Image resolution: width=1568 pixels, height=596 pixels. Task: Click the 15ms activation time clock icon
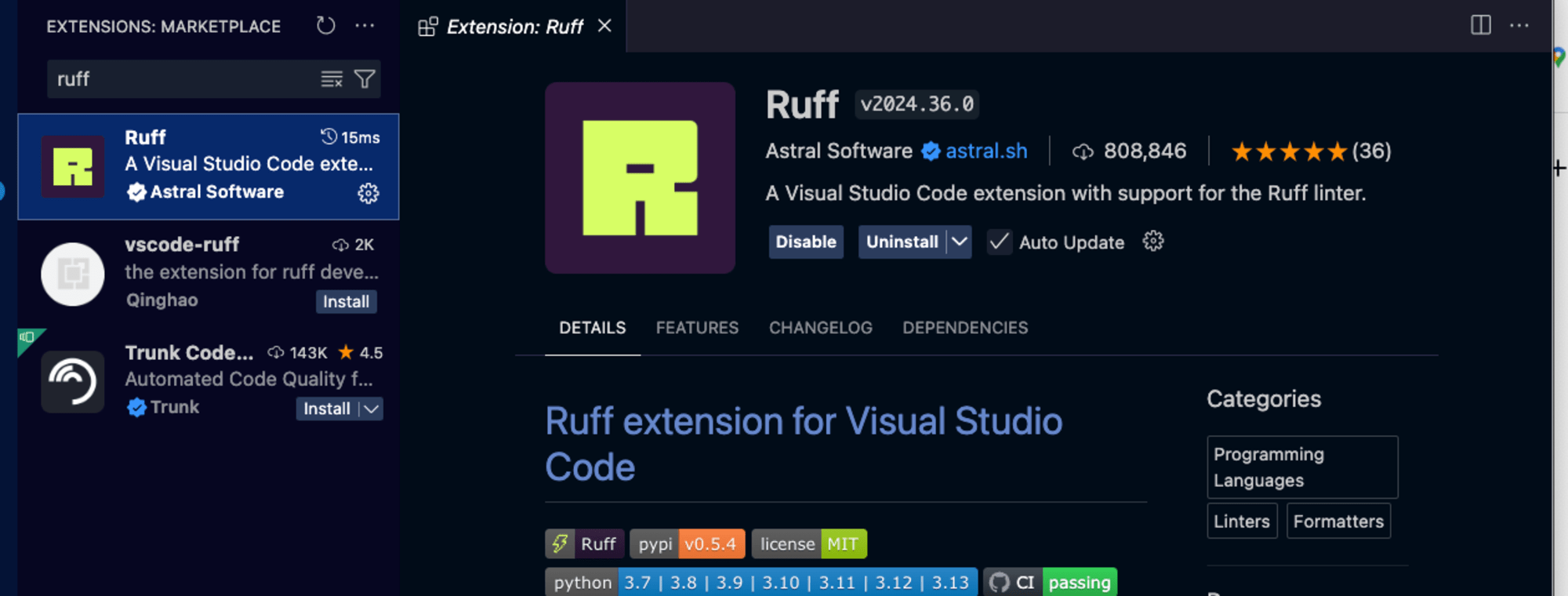(328, 136)
